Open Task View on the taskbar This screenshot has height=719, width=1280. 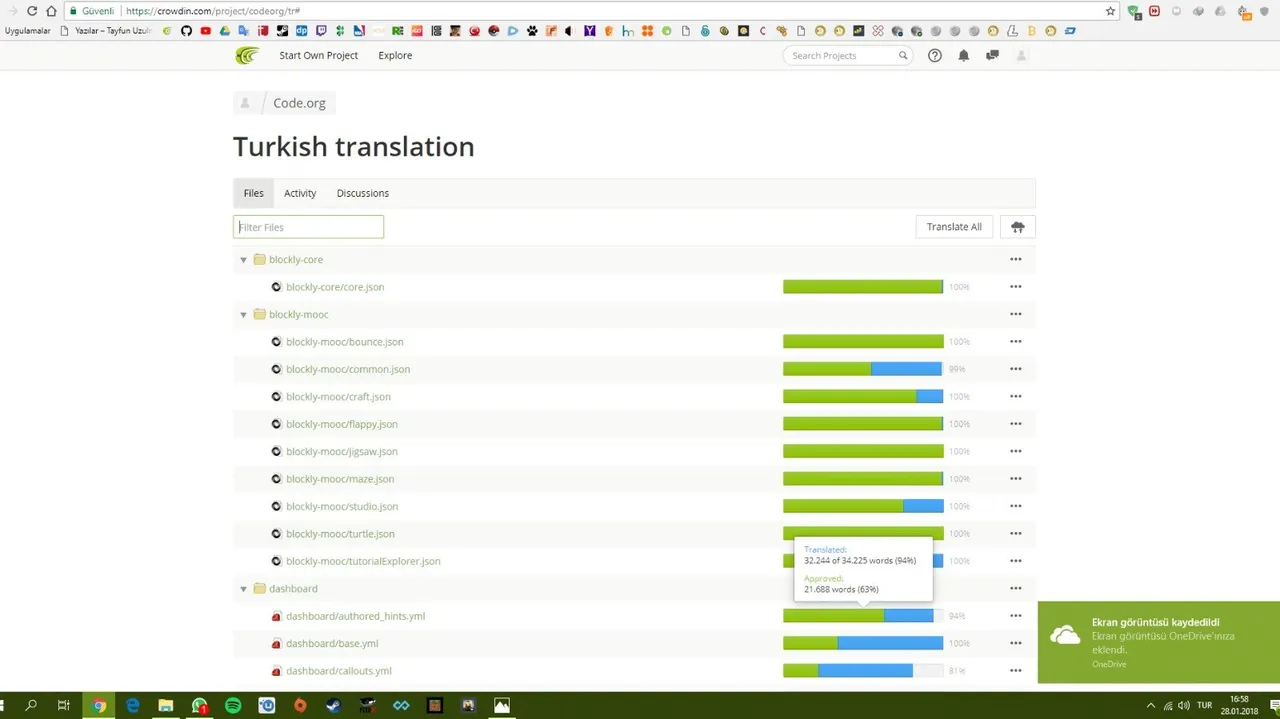(63, 705)
